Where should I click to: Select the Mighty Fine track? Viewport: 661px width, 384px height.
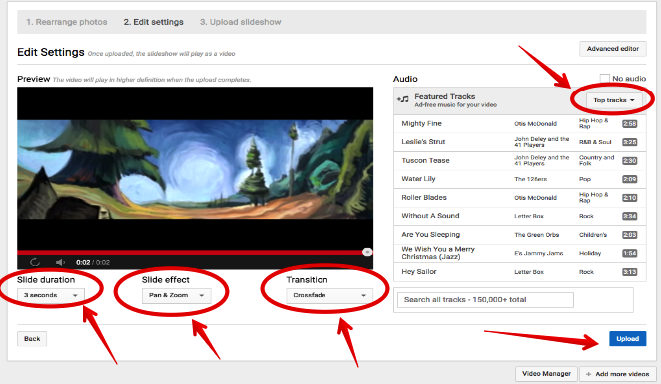[x=519, y=124]
